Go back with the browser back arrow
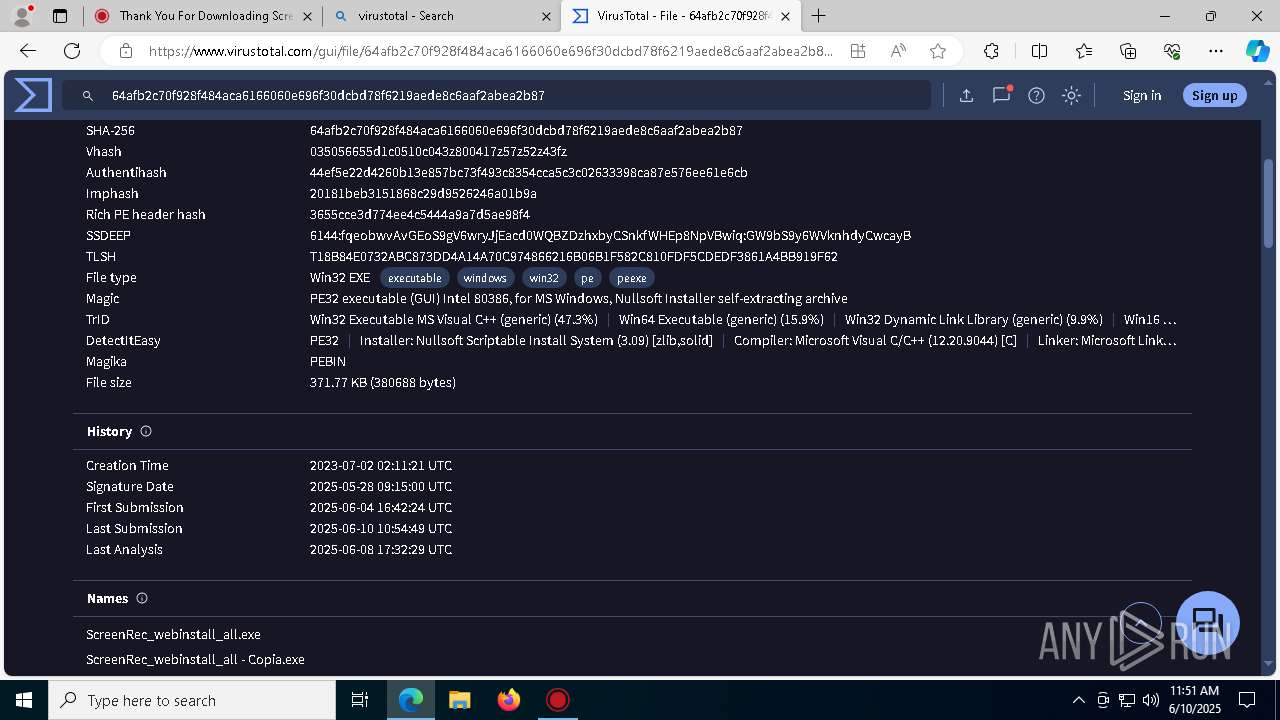 [x=27, y=51]
